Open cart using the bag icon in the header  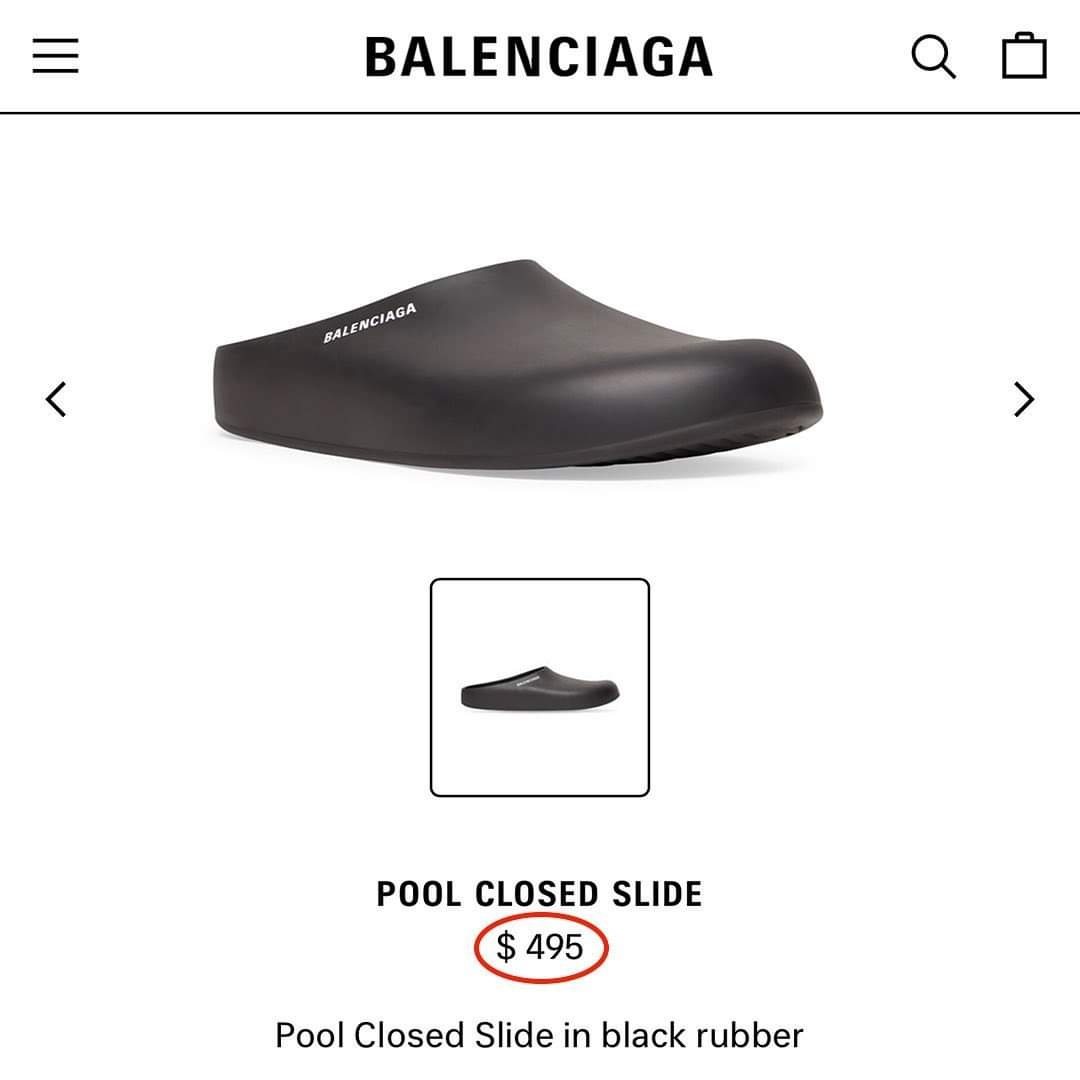point(1024,56)
